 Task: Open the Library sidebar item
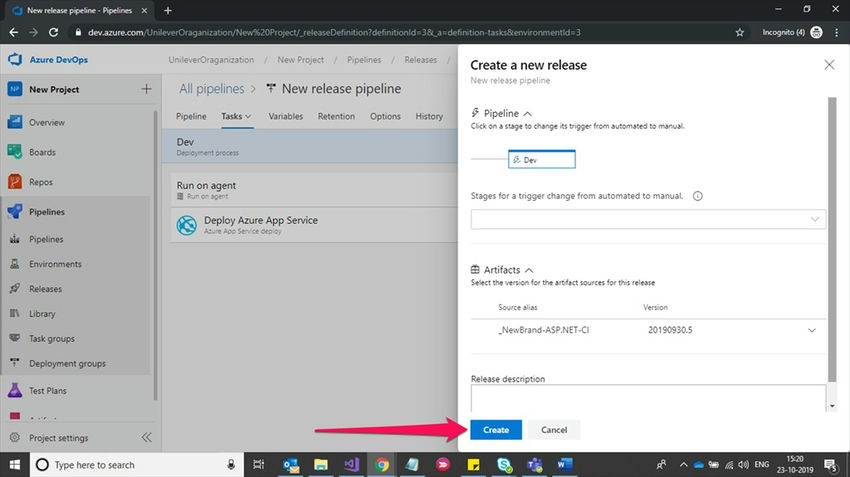(x=42, y=314)
